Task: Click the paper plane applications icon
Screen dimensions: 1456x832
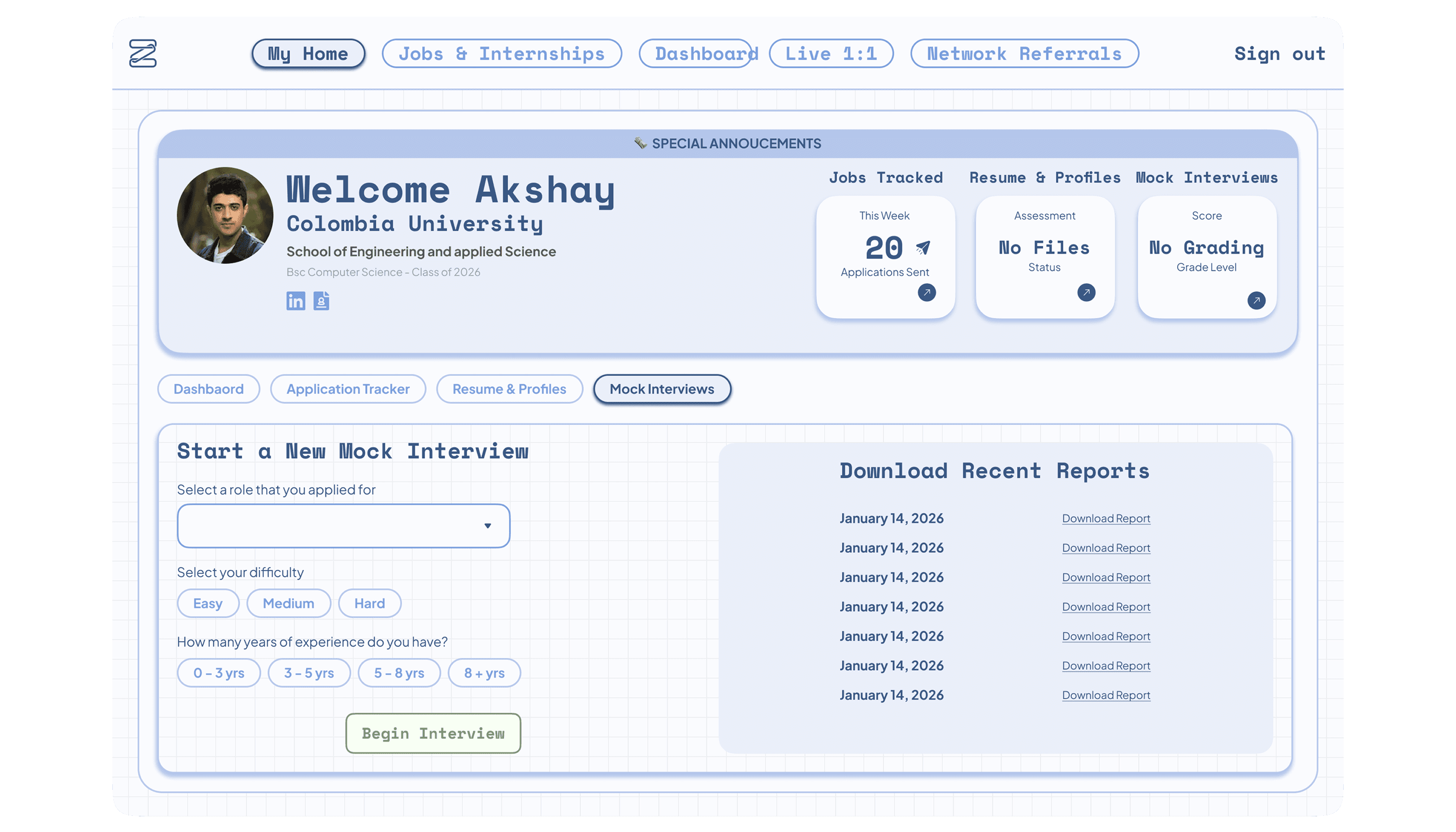Action: pyautogui.click(x=922, y=248)
